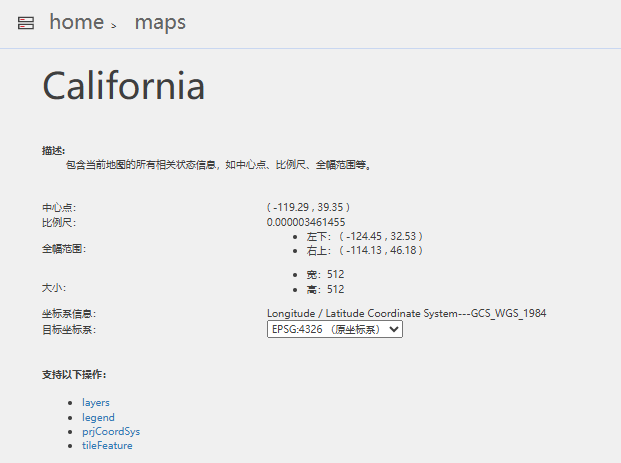Click the California page heading
This screenshot has height=463, width=621.
coord(124,86)
